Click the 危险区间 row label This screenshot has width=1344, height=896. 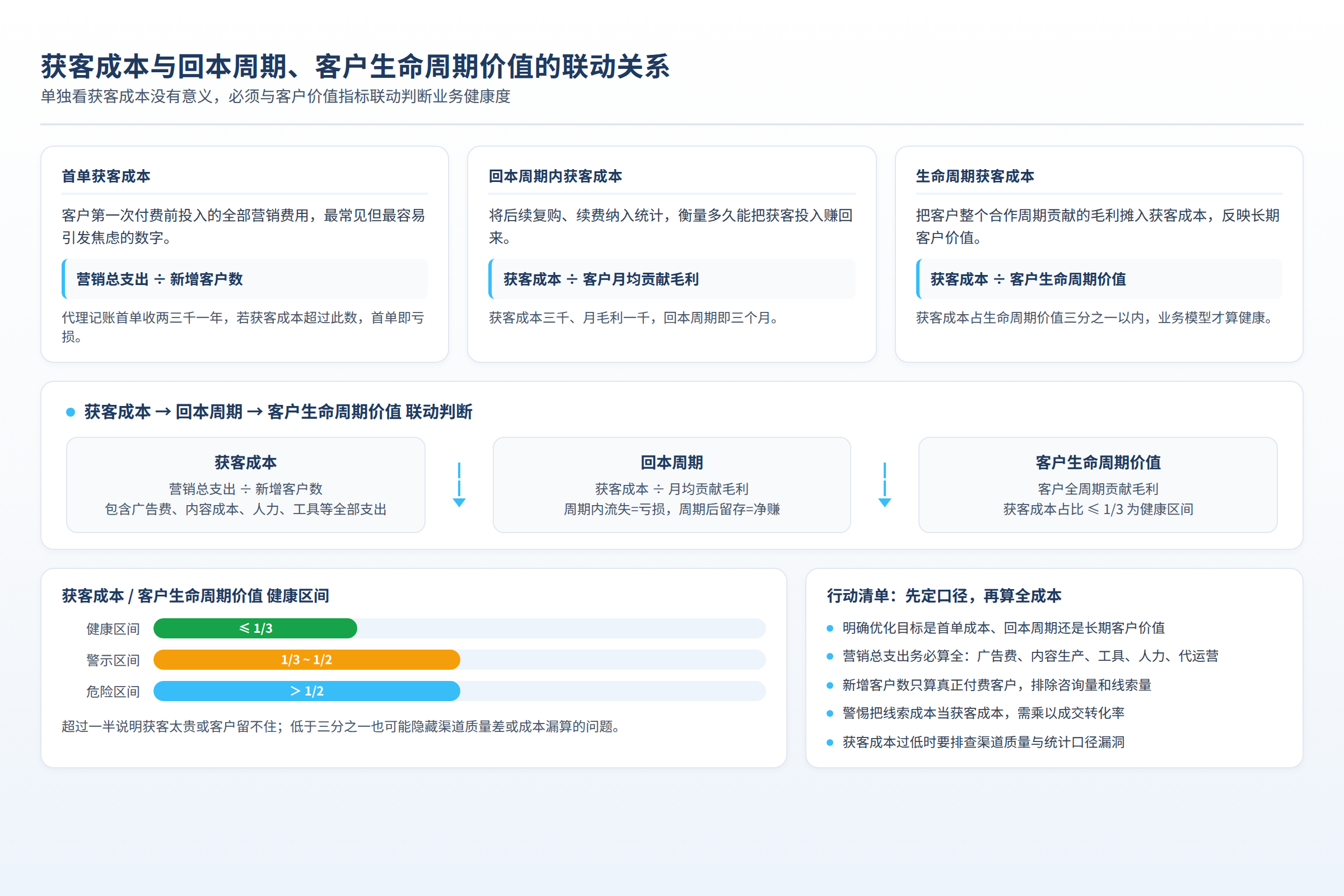tap(113, 692)
